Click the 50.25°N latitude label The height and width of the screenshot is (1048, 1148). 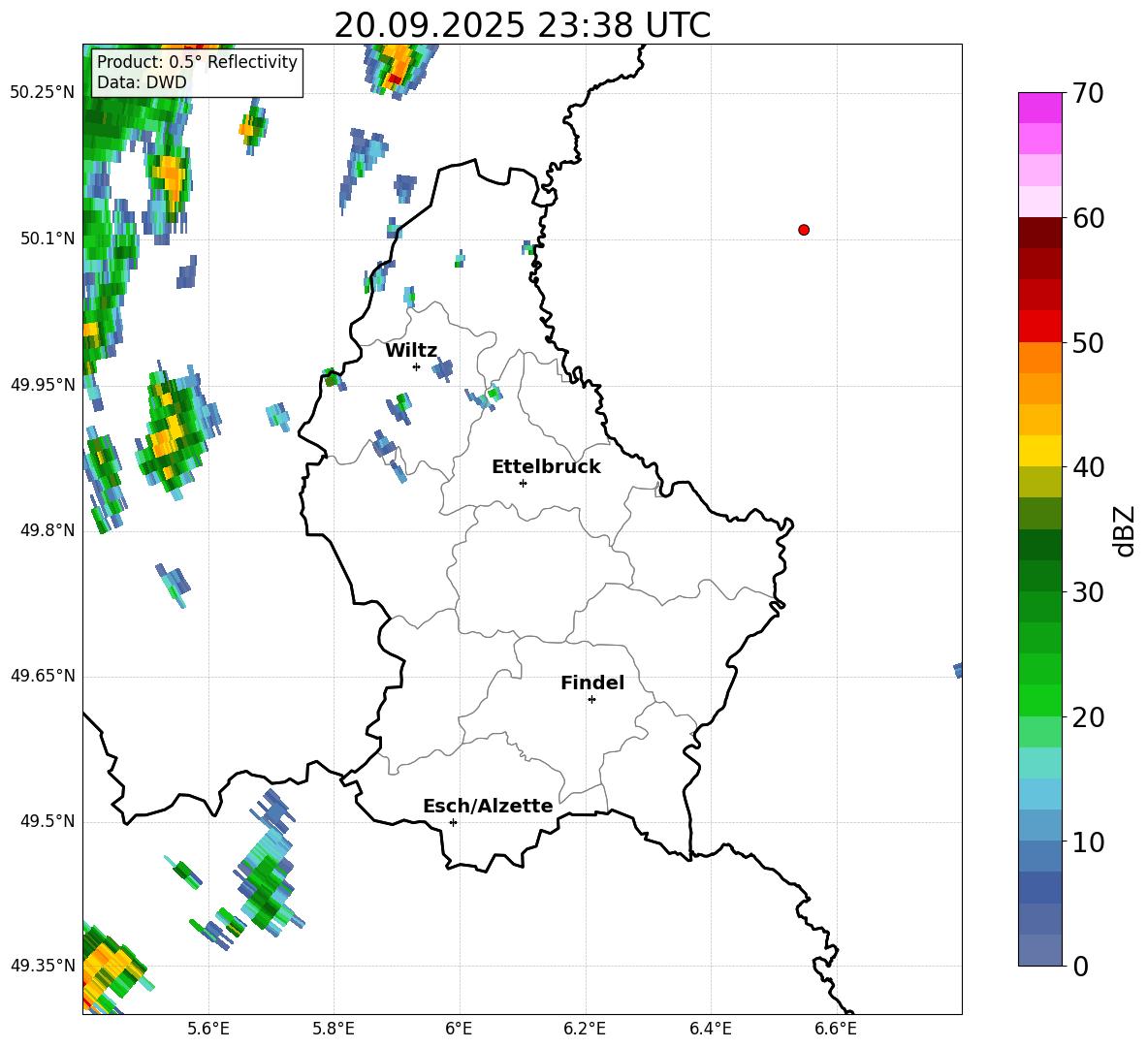(43, 93)
